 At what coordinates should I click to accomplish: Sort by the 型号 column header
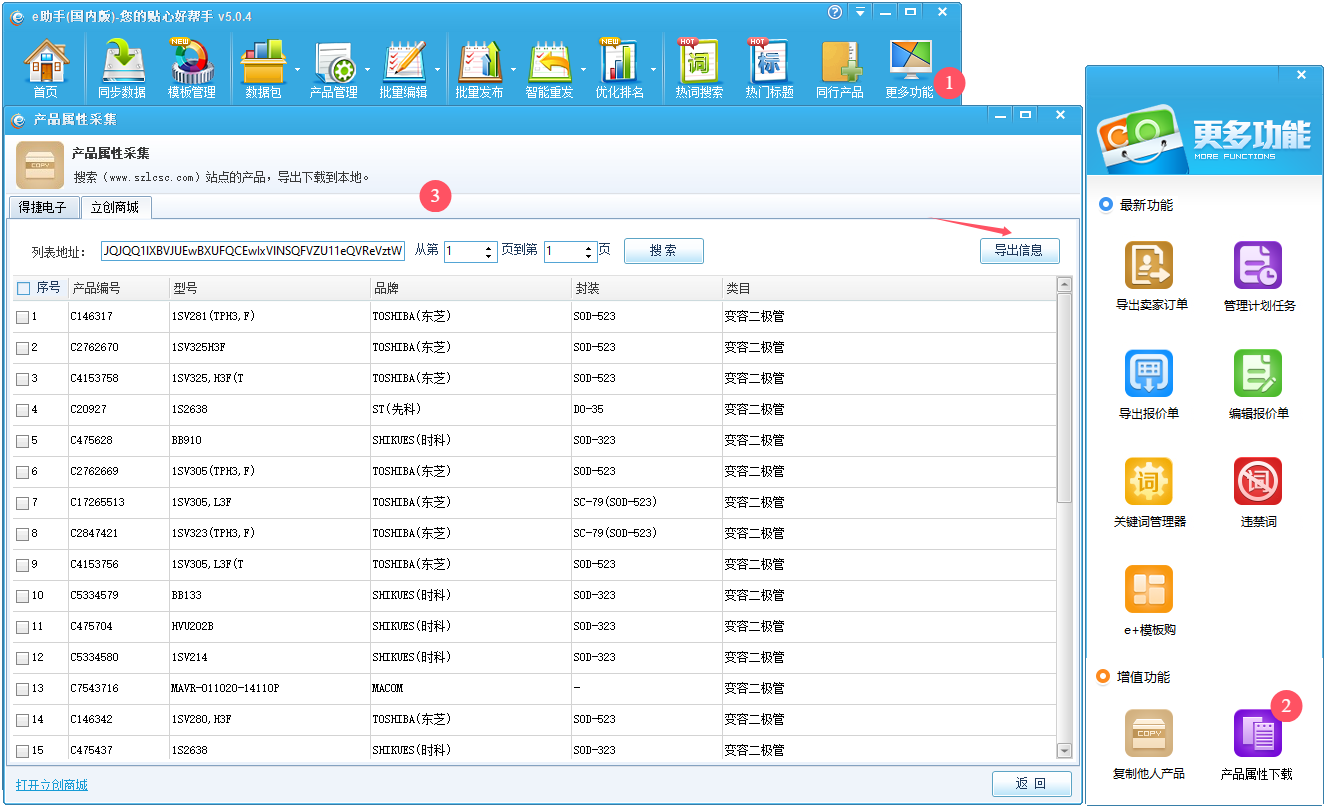point(269,288)
